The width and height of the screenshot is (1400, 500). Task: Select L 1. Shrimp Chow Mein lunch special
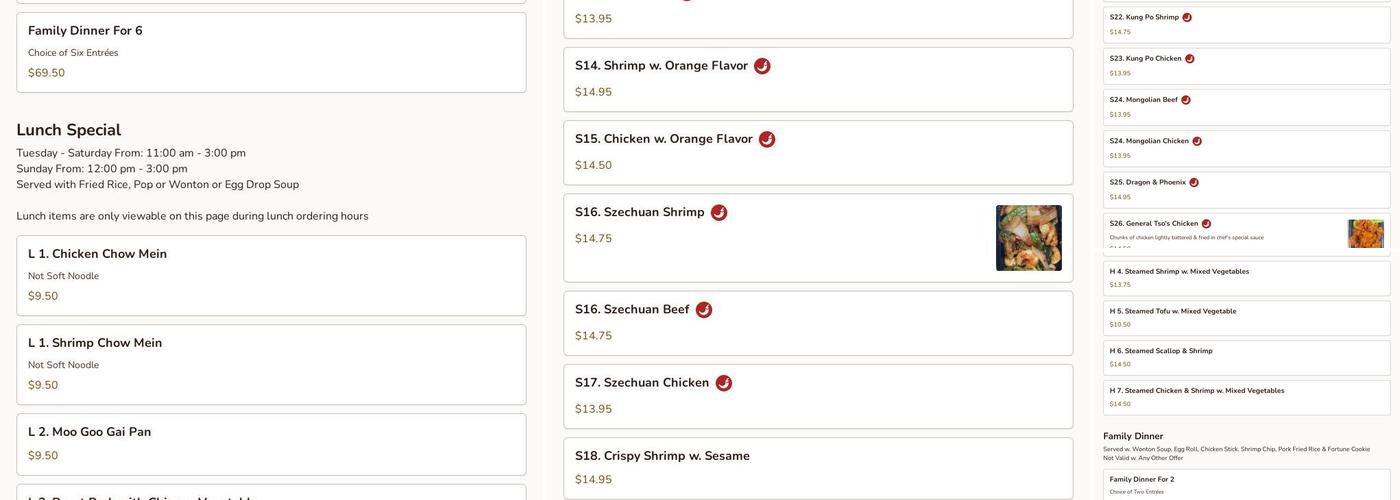click(x=271, y=364)
